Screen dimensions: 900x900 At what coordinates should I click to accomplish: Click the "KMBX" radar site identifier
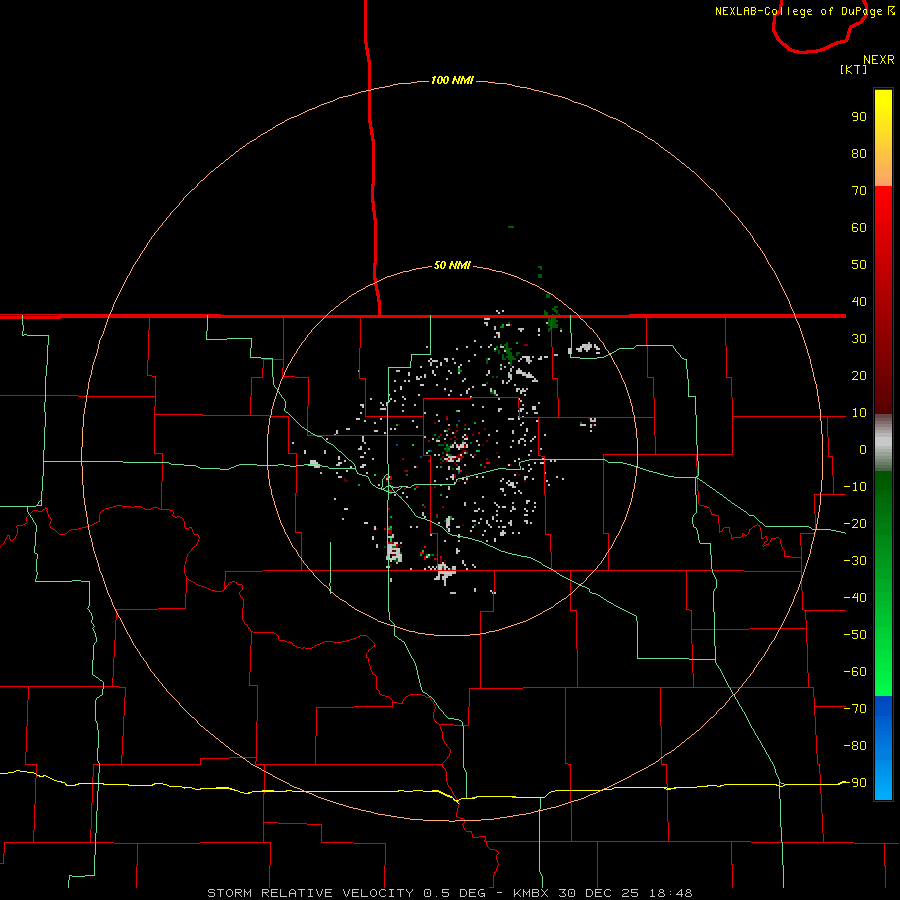(531, 893)
